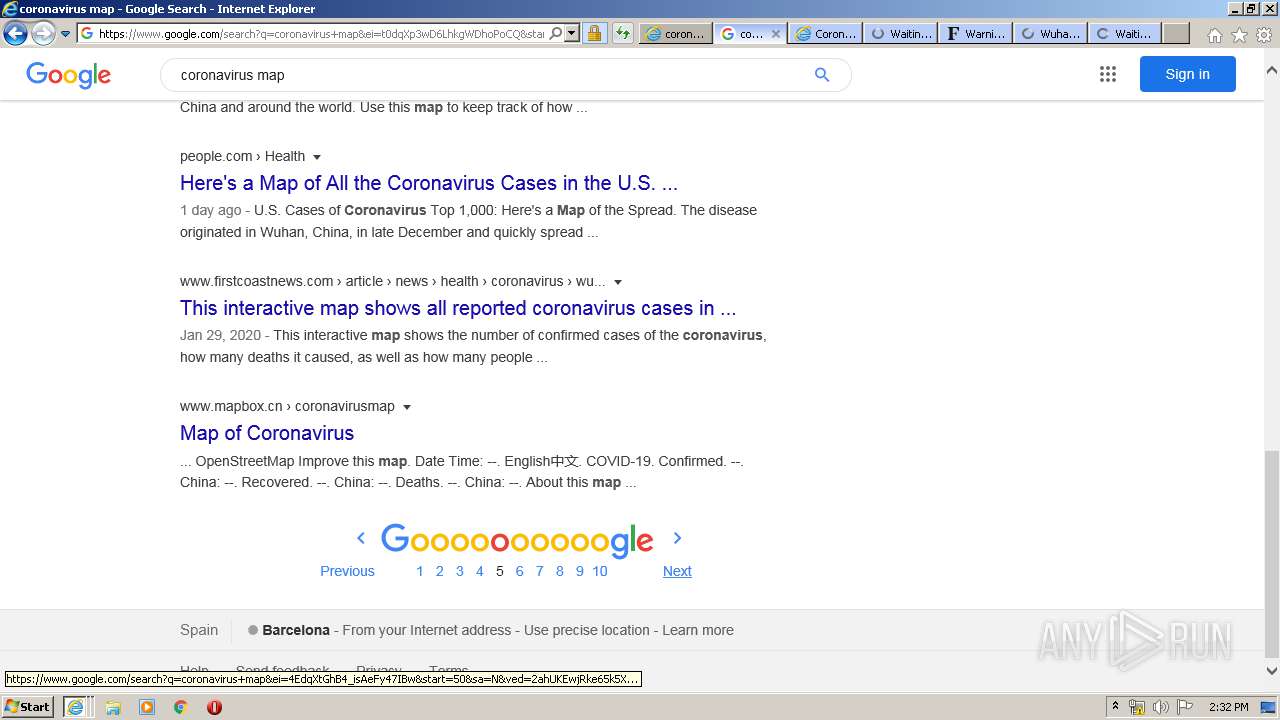Image resolution: width=1280 pixels, height=720 pixels.
Task: Open 'Here's a Map of All the Coronavirus Cases' result
Action: (x=429, y=183)
